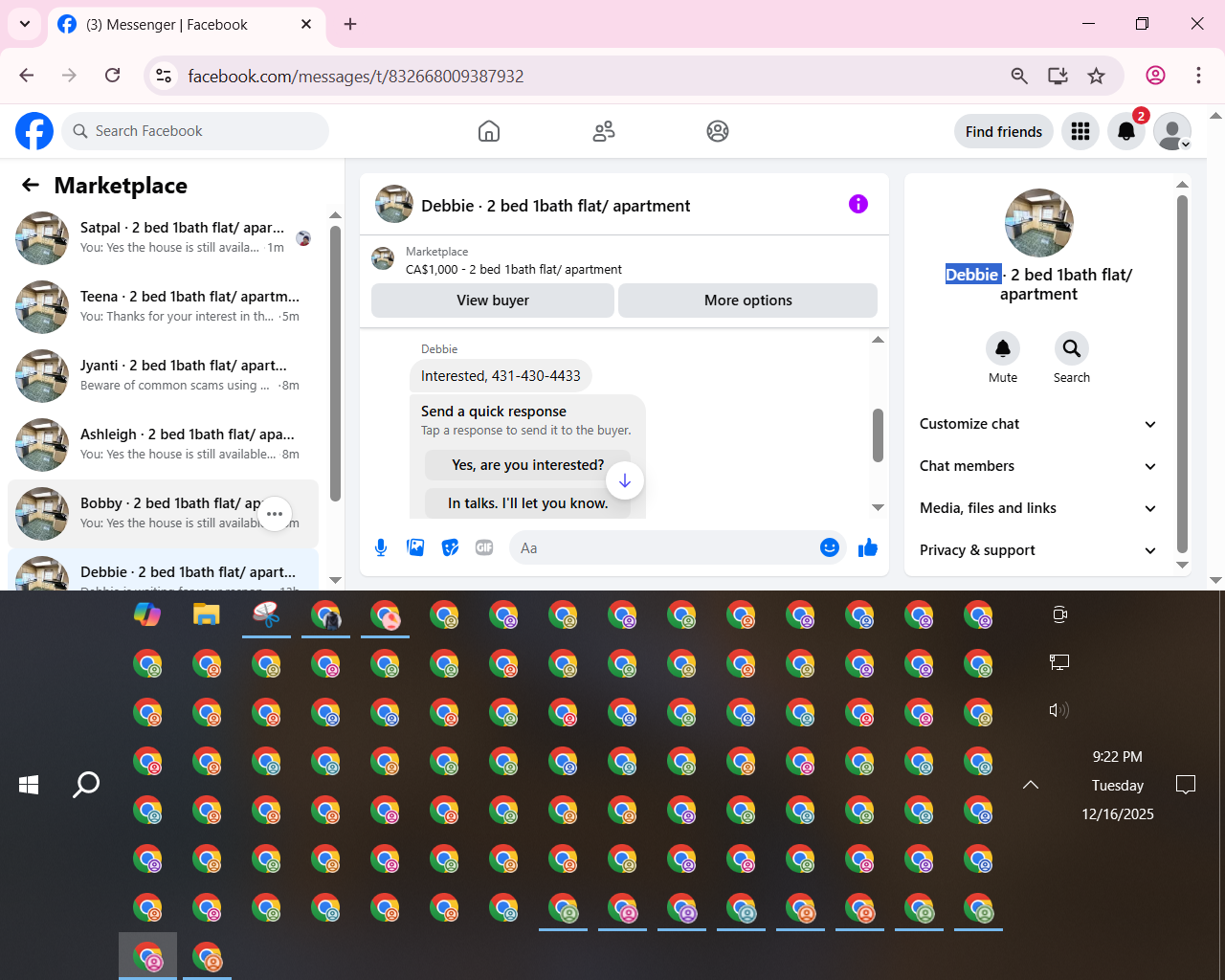Open a new browser tab
The image size is (1225, 980).
pos(350,25)
